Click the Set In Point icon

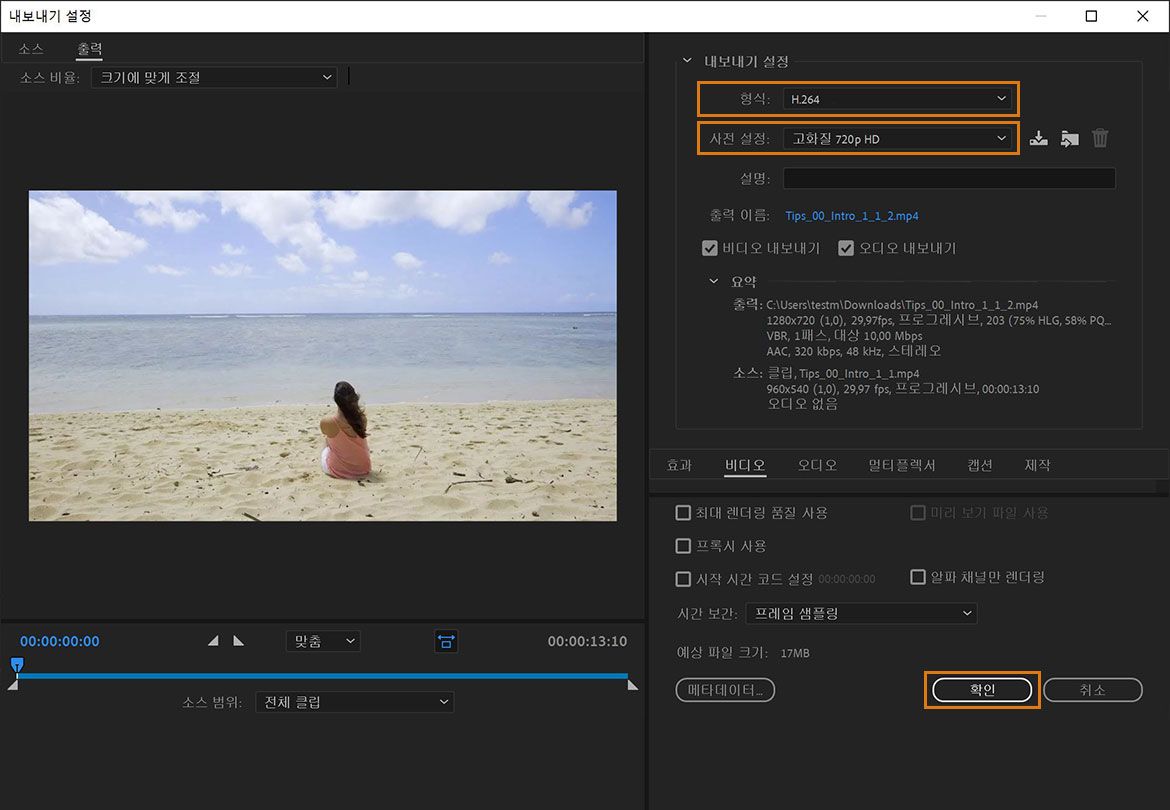pos(213,641)
